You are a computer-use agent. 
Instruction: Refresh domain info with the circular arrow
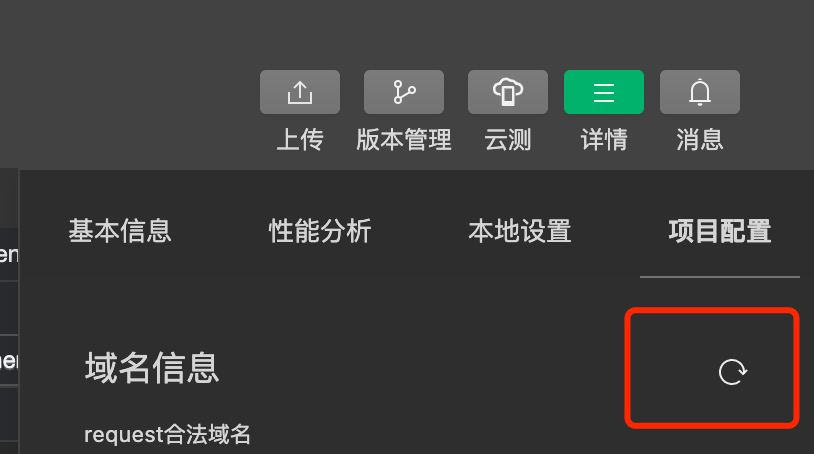[x=732, y=372]
